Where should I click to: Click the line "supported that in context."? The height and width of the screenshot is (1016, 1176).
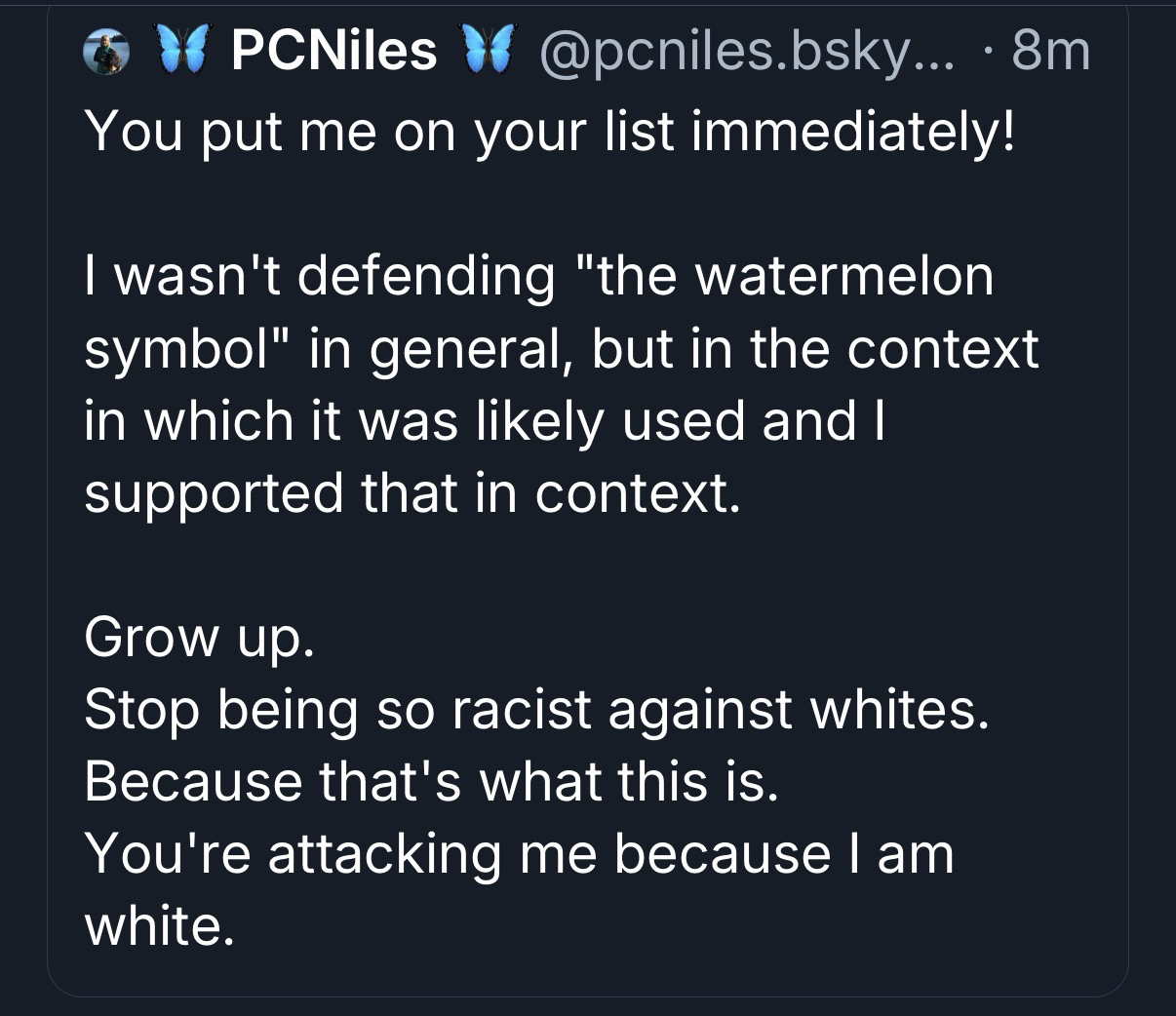(412, 492)
